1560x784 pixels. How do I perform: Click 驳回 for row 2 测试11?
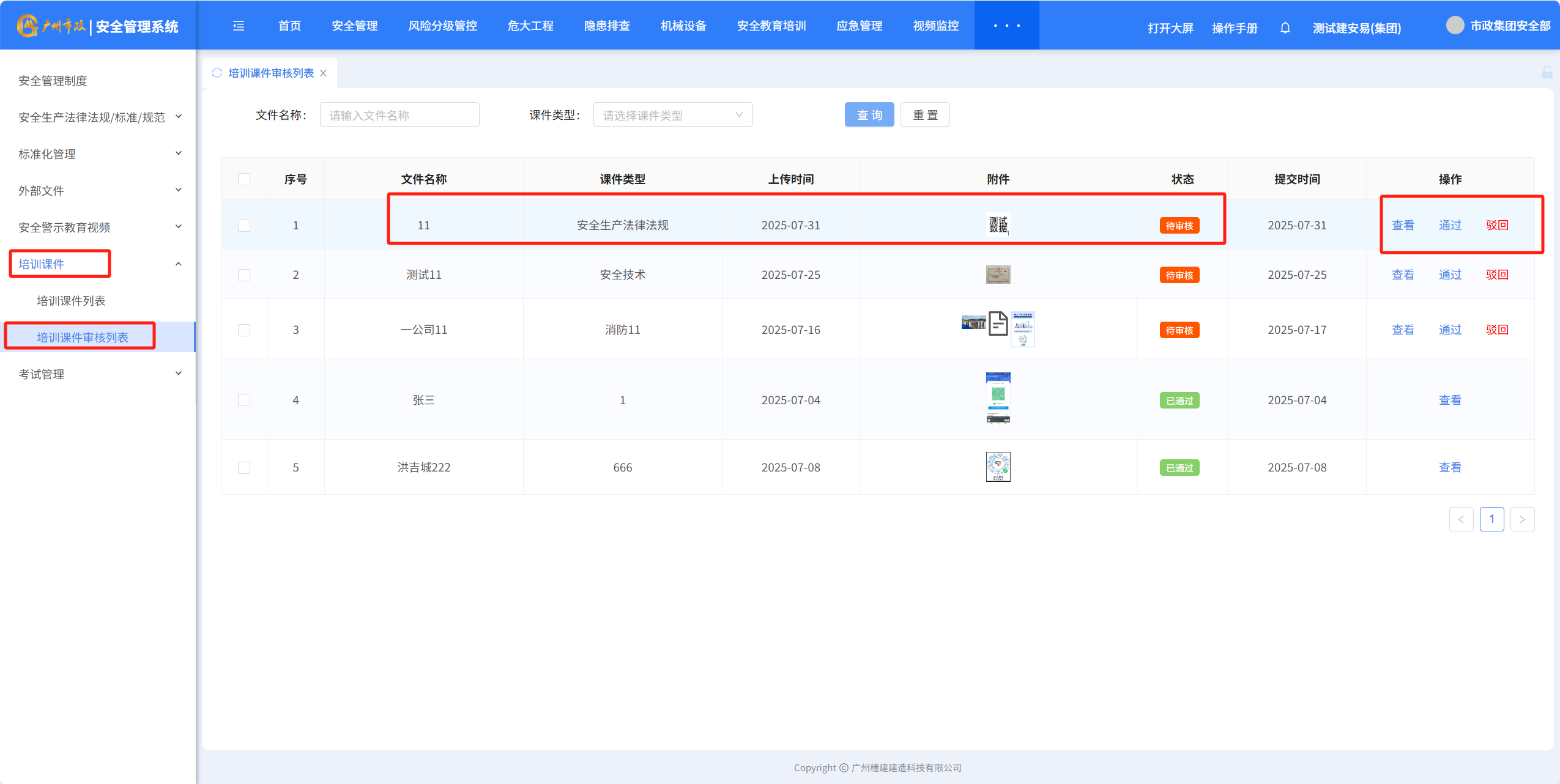click(1496, 275)
